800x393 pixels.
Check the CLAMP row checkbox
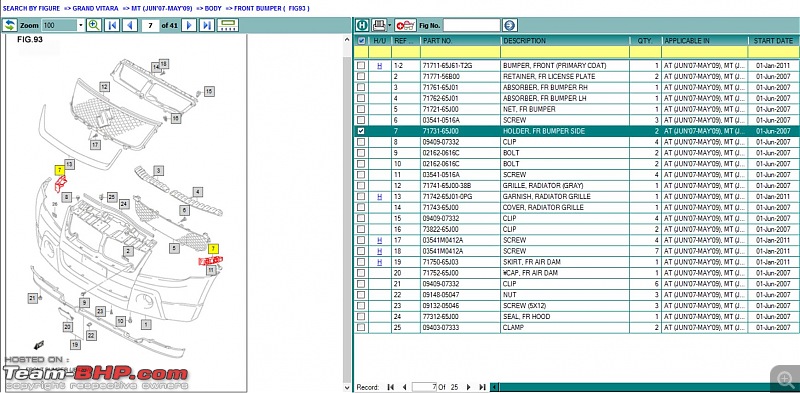(x=361, y=327)
